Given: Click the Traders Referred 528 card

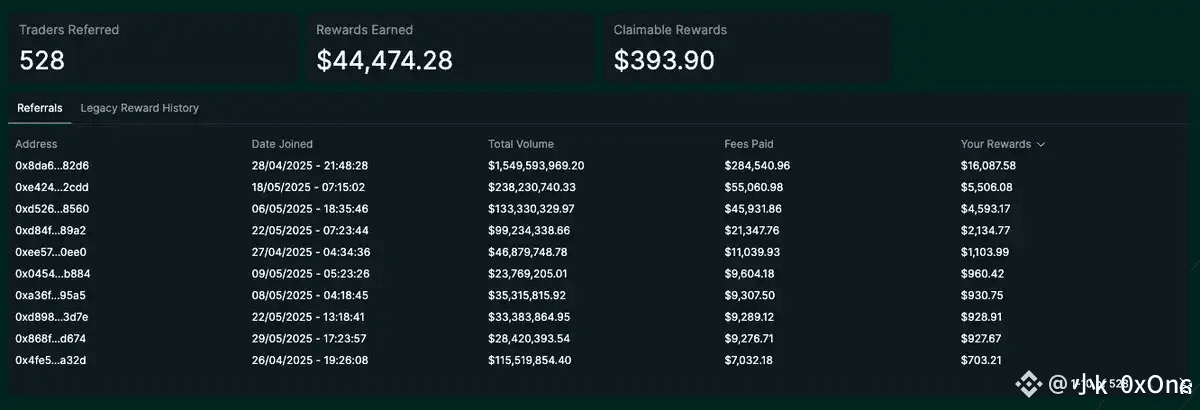Looking at the screenshot, I should click(x=153, y=49).
